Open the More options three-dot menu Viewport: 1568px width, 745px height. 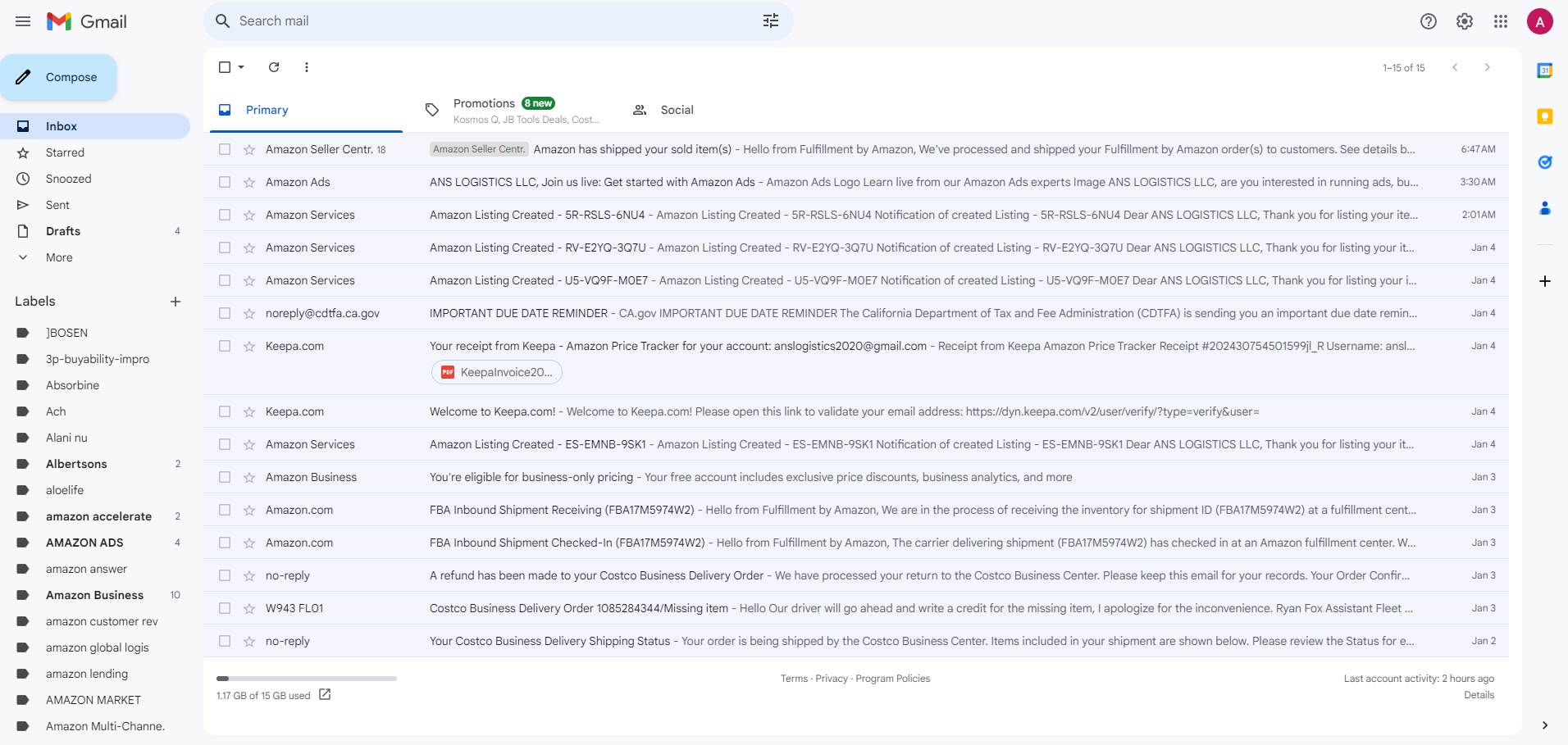point(307,67)
